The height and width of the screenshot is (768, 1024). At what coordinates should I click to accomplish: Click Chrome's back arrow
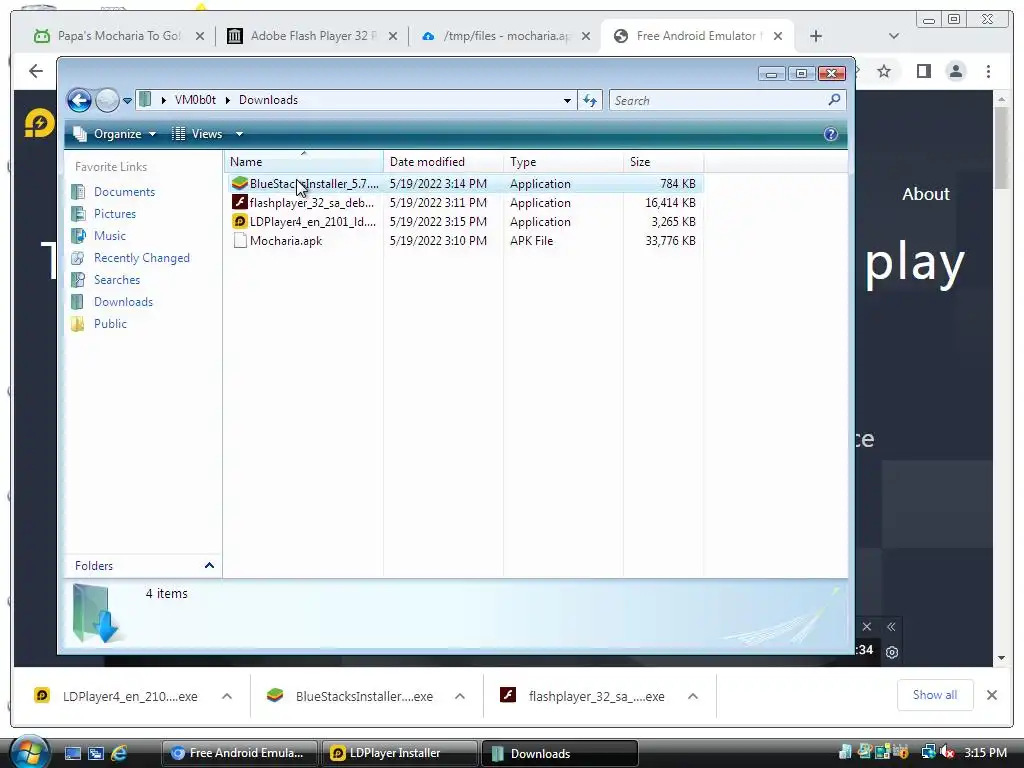[36, 71]
